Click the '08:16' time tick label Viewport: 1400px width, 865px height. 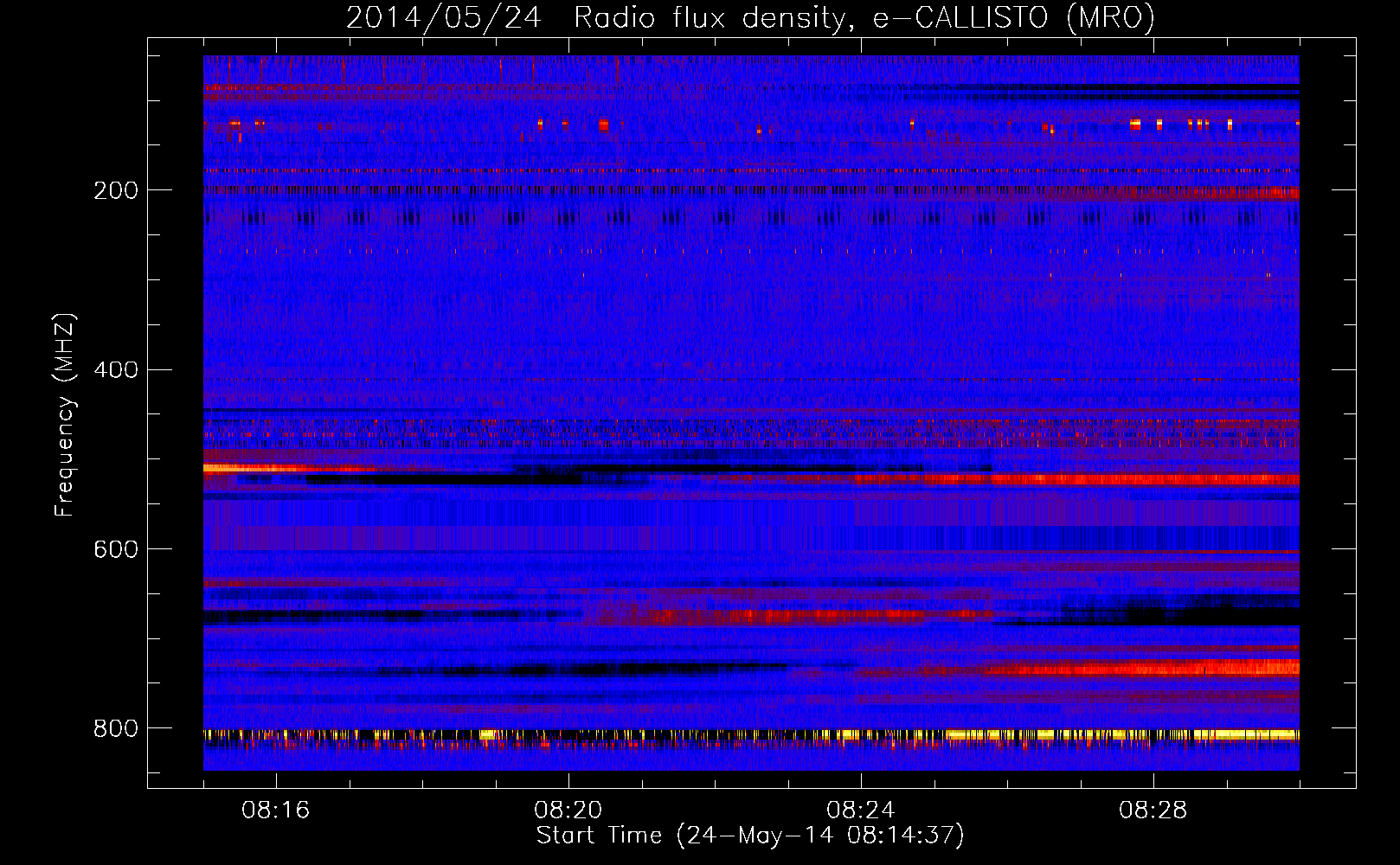click(x=275, y=811)
